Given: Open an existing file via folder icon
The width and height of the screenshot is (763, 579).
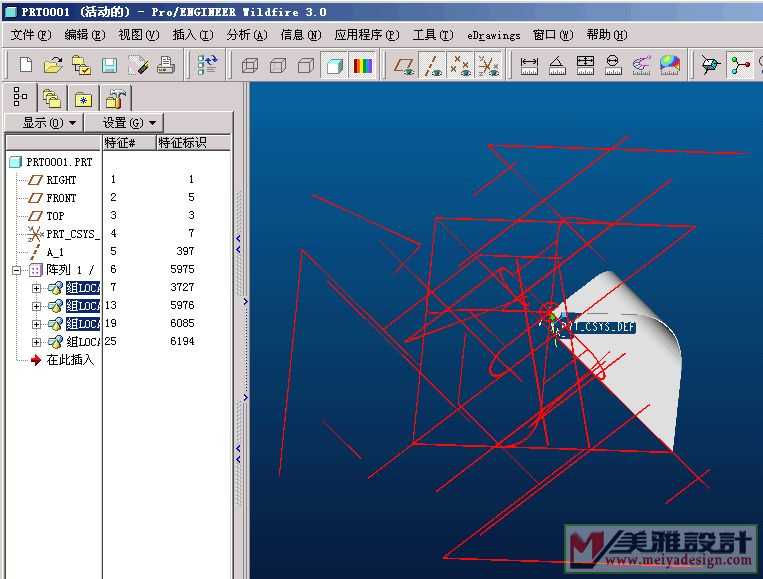Looking at the screenshot, I should 53,65.
